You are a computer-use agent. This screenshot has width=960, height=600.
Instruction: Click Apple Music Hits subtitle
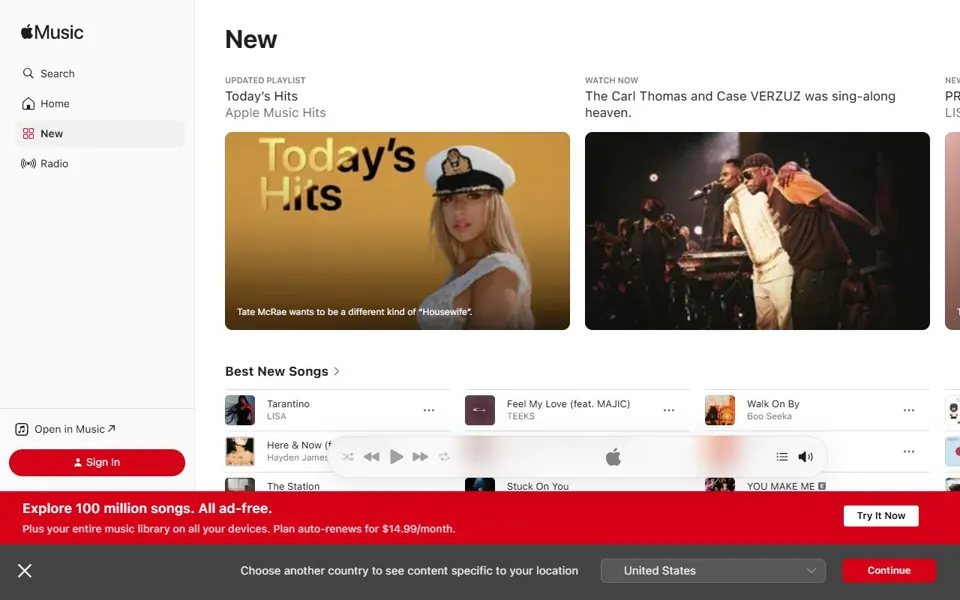click(276, 113)
